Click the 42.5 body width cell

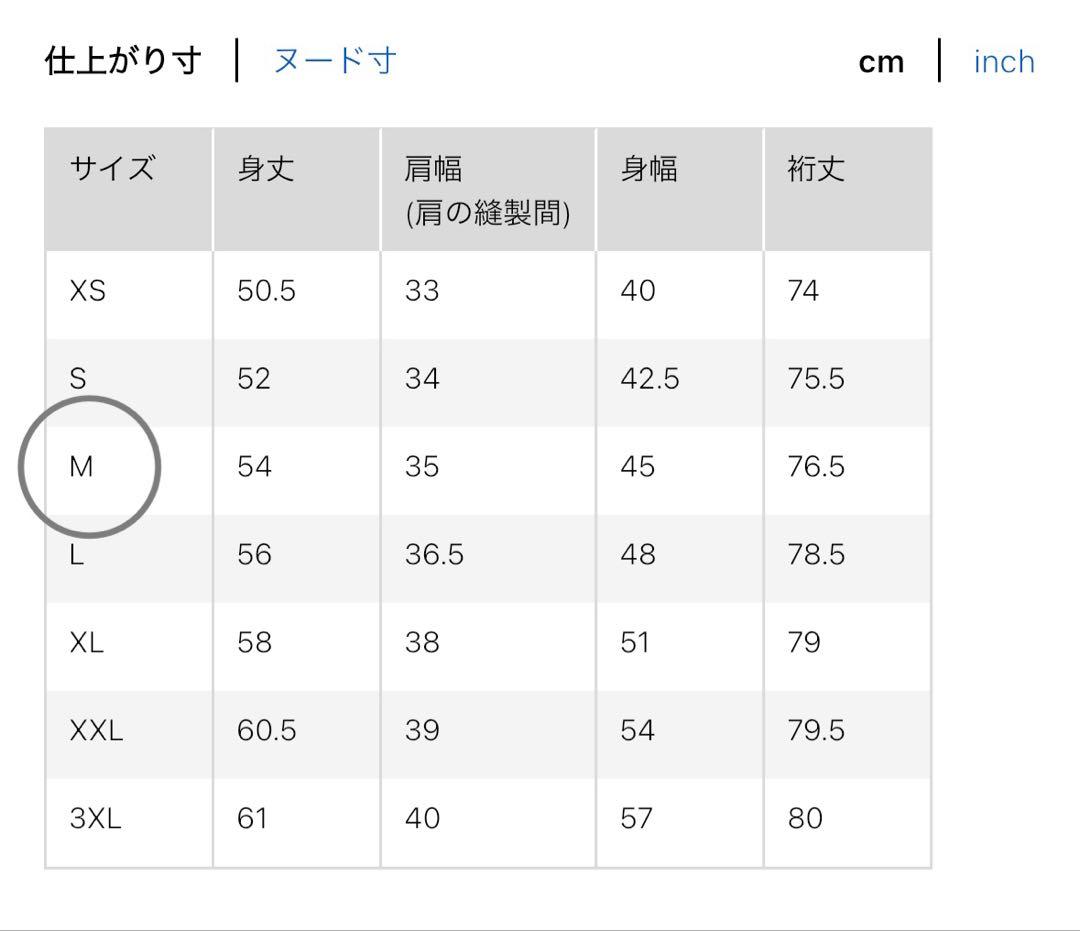point(650,379)
